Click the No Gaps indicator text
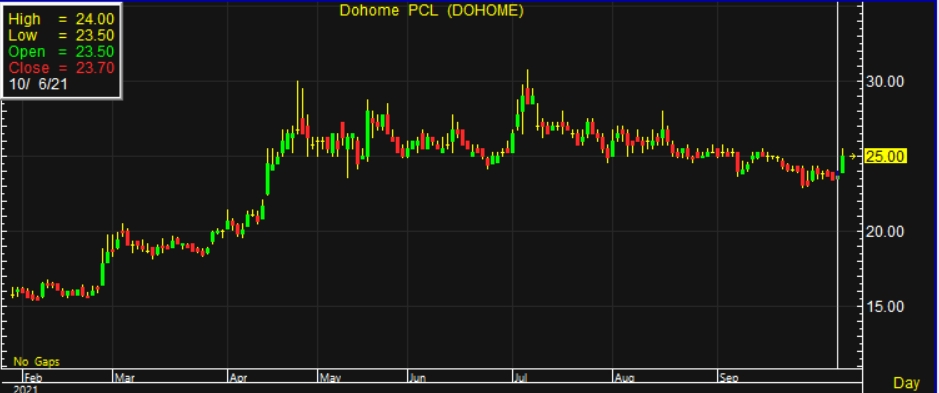 click(x=37, y=362)
